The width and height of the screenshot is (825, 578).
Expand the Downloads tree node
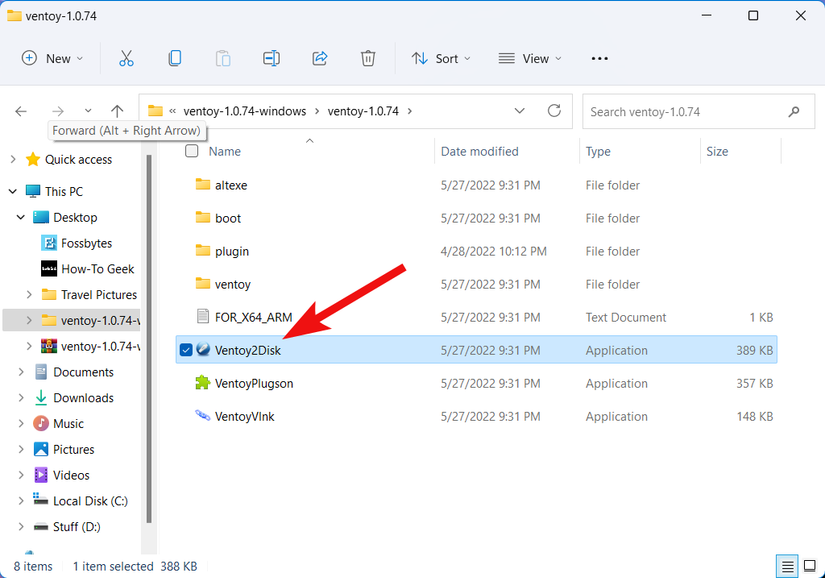point(21,398)
